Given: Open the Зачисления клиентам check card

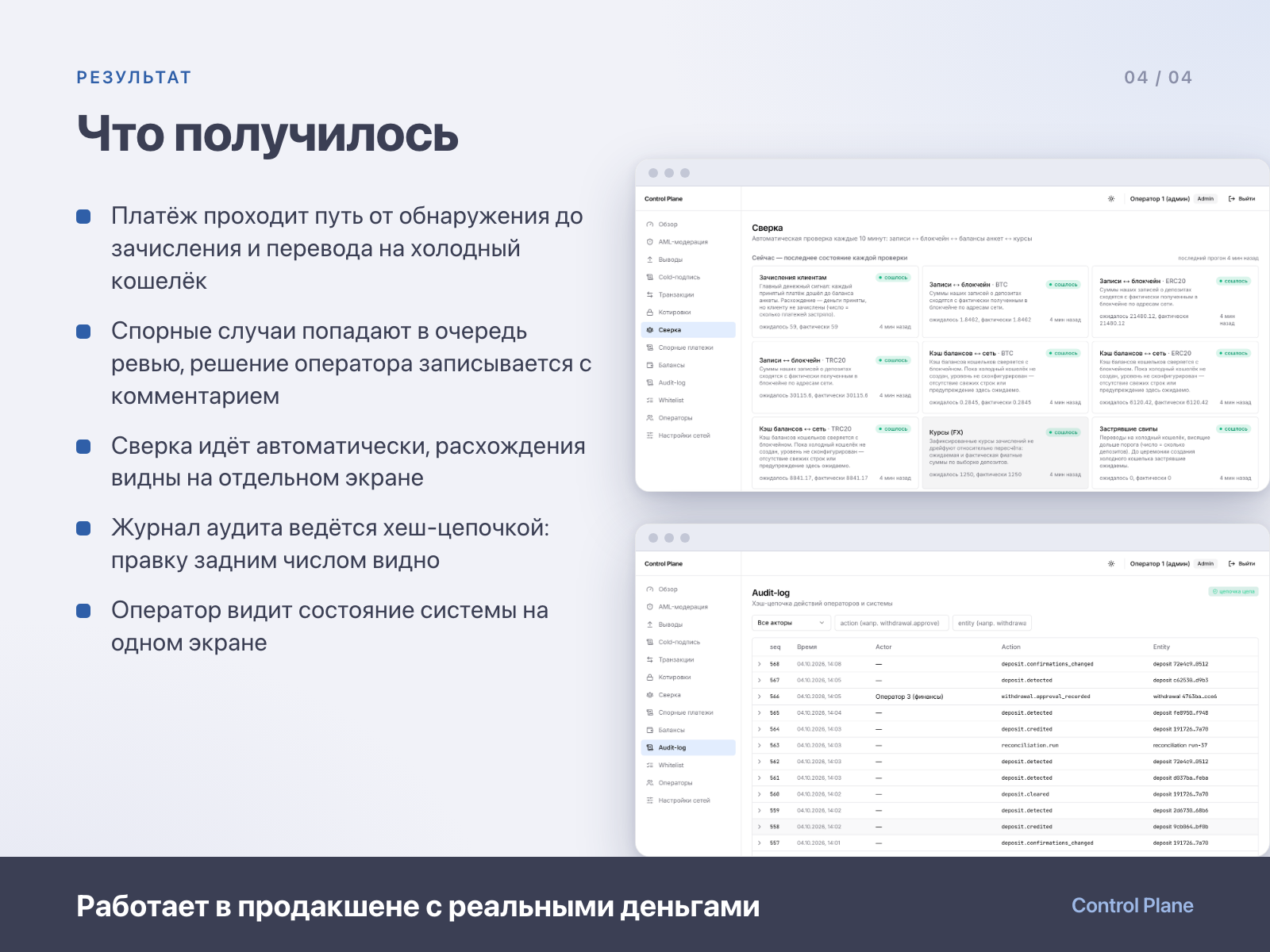Looking at the screenshot, I should (x=835, y=301).
